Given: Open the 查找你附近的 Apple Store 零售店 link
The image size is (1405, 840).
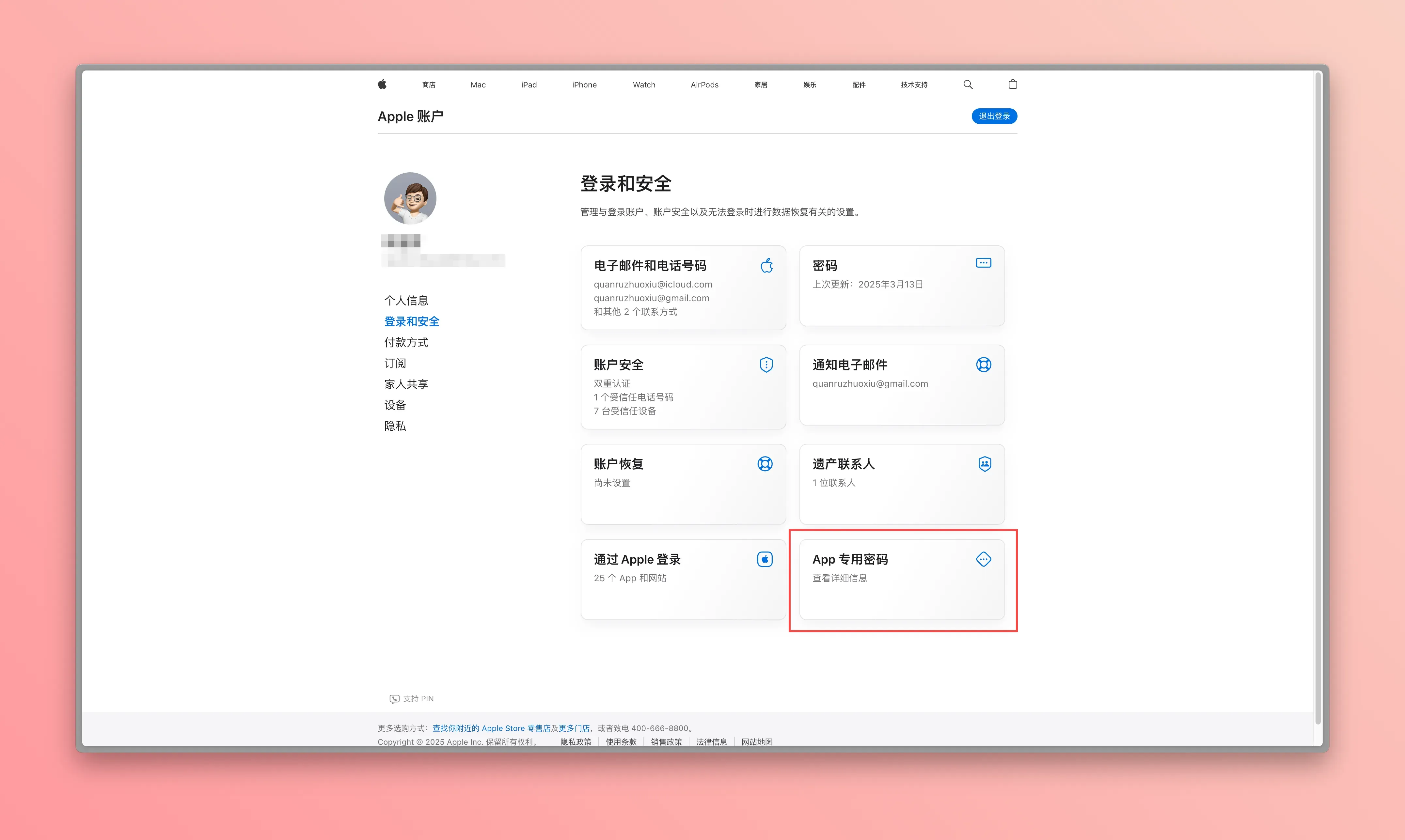Looking at the screenshot, I should [491, 728].
